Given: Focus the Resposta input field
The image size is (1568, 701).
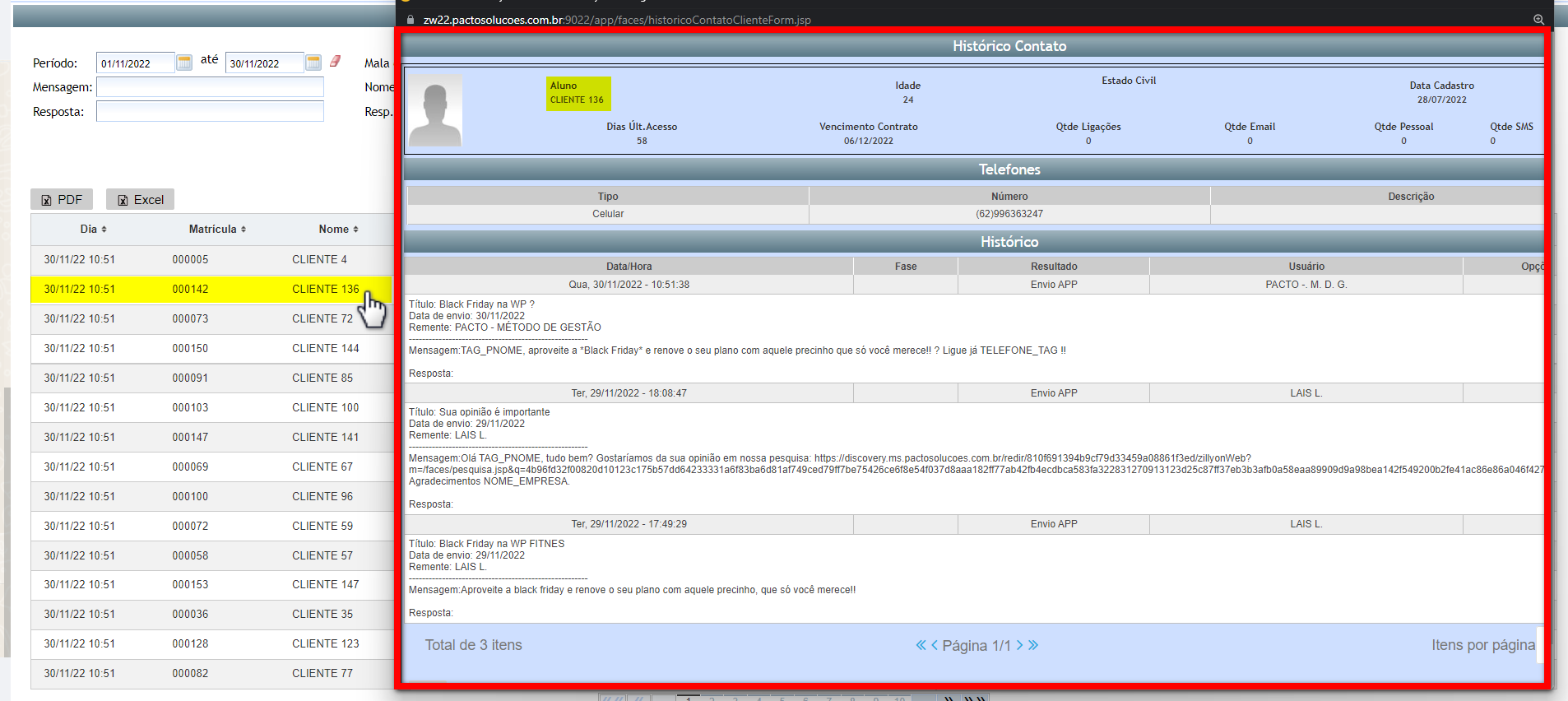Looking at the screenshot, I should point(210,112).
